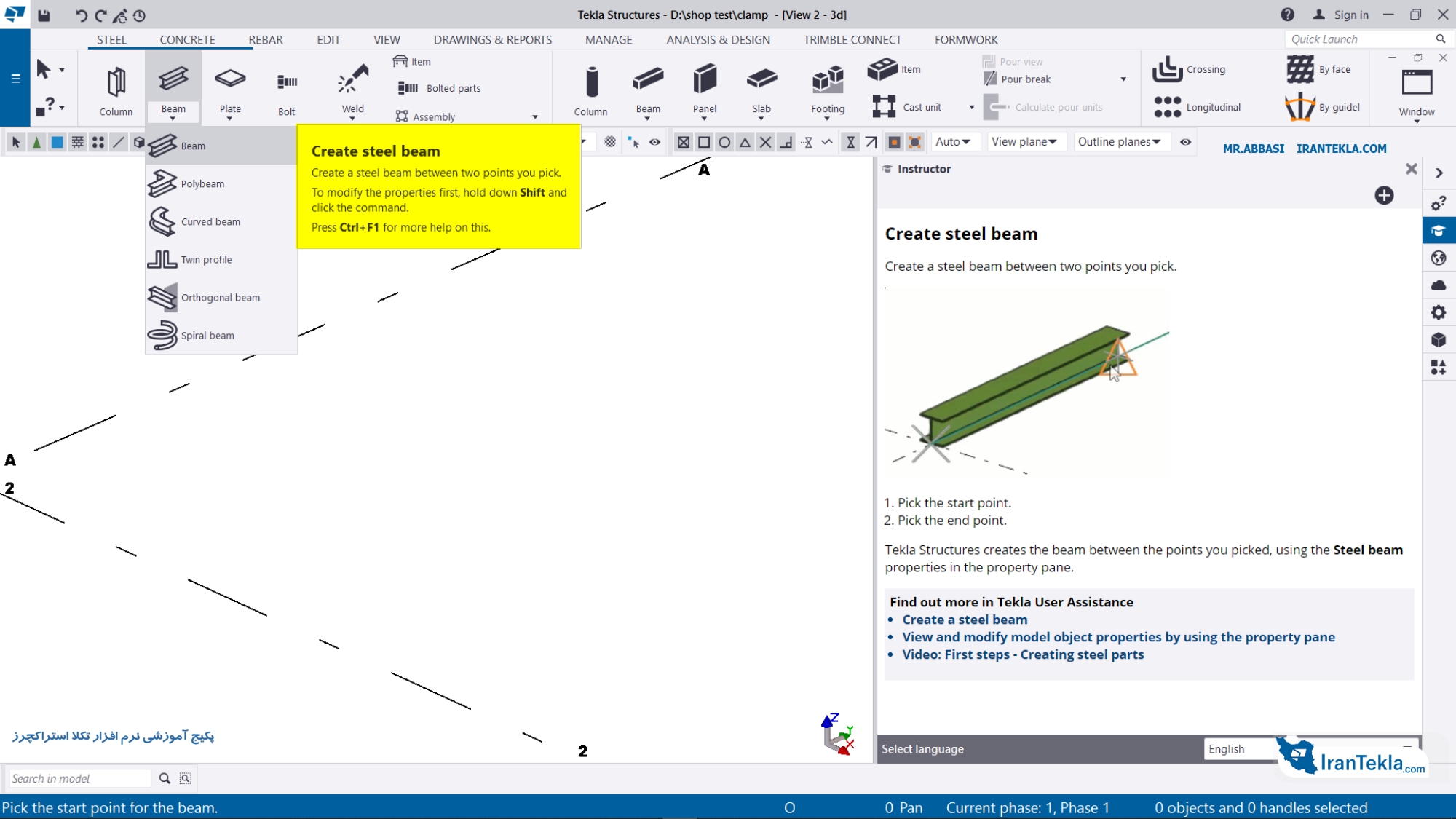Image resolution: width=1456 pixels, height=819 pixels.
Task: Switch to ANALYSIS & DESIGN tab
Action: point(718,40)
